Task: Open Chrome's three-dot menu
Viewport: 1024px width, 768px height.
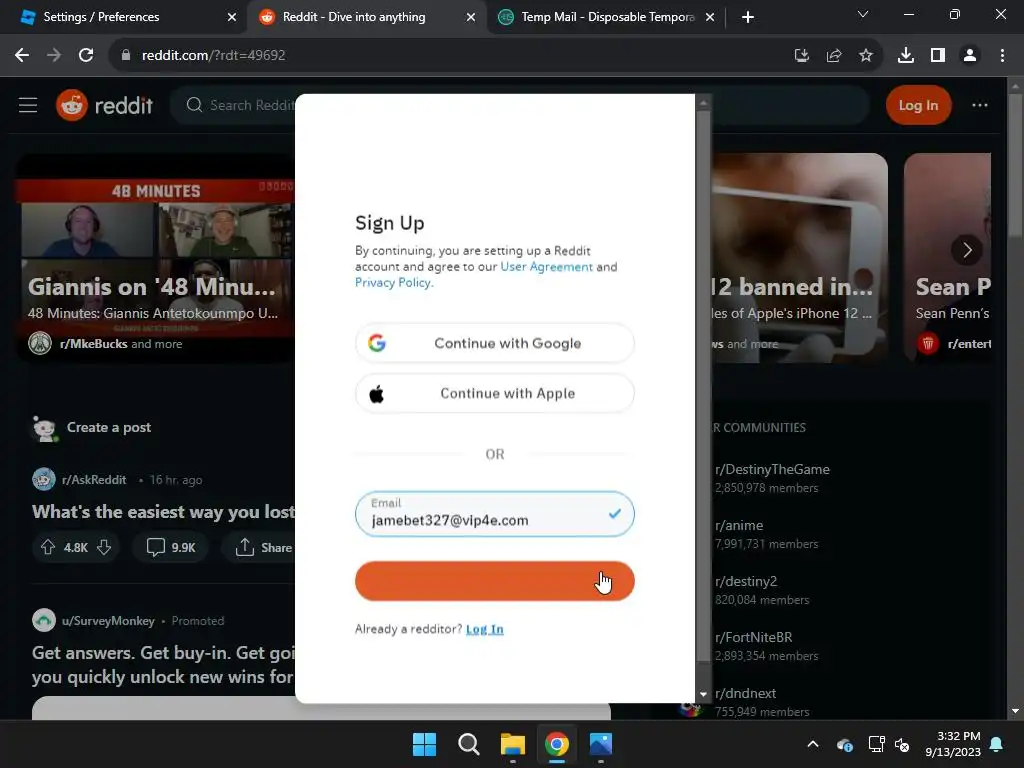Action: (1002, 56)
